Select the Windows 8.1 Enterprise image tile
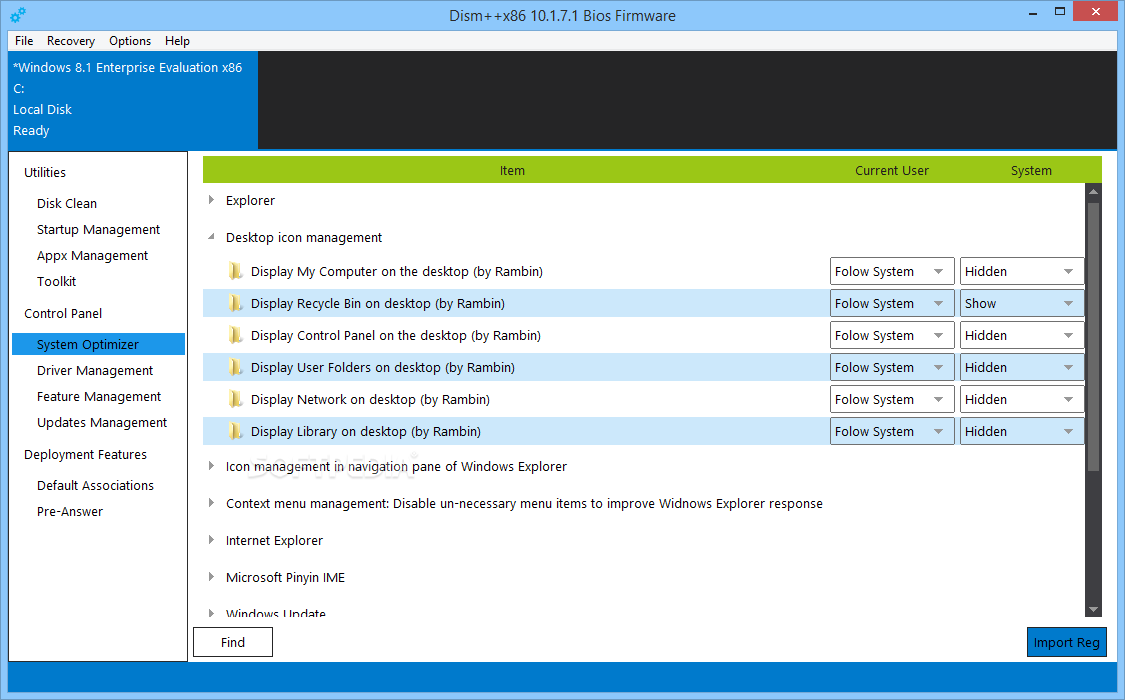The width and height of the screenshot is (1125, 700). 133,99
